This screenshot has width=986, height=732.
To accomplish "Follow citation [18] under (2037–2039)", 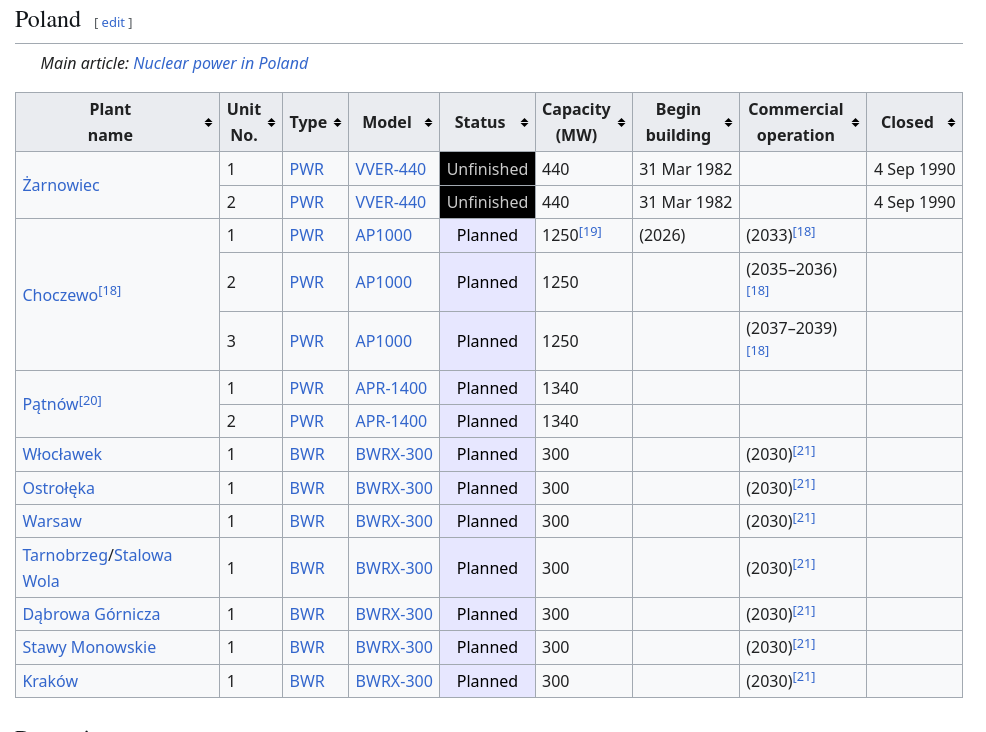I will tap(758, 351).
